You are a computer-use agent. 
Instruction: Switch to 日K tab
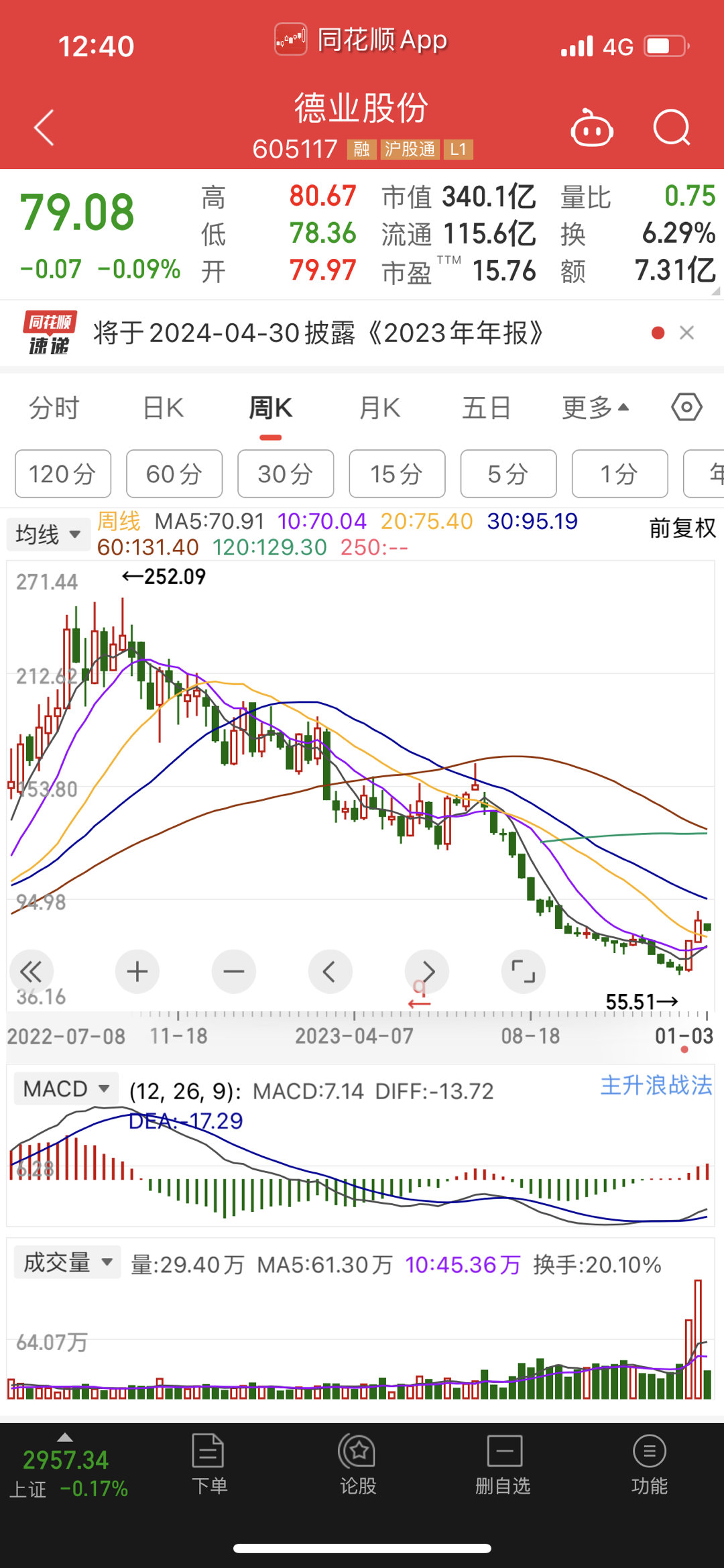click(163, 408)
